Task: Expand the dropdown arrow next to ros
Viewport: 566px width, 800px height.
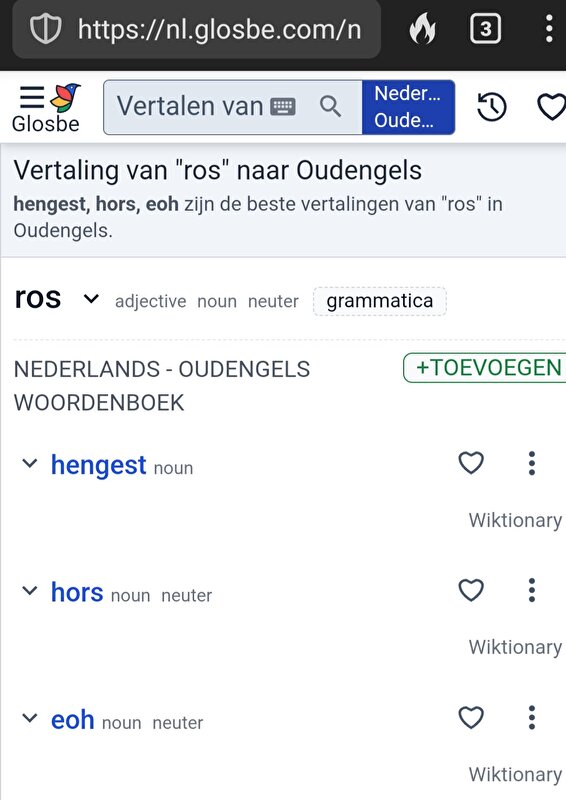Action: tap(91, 298)
